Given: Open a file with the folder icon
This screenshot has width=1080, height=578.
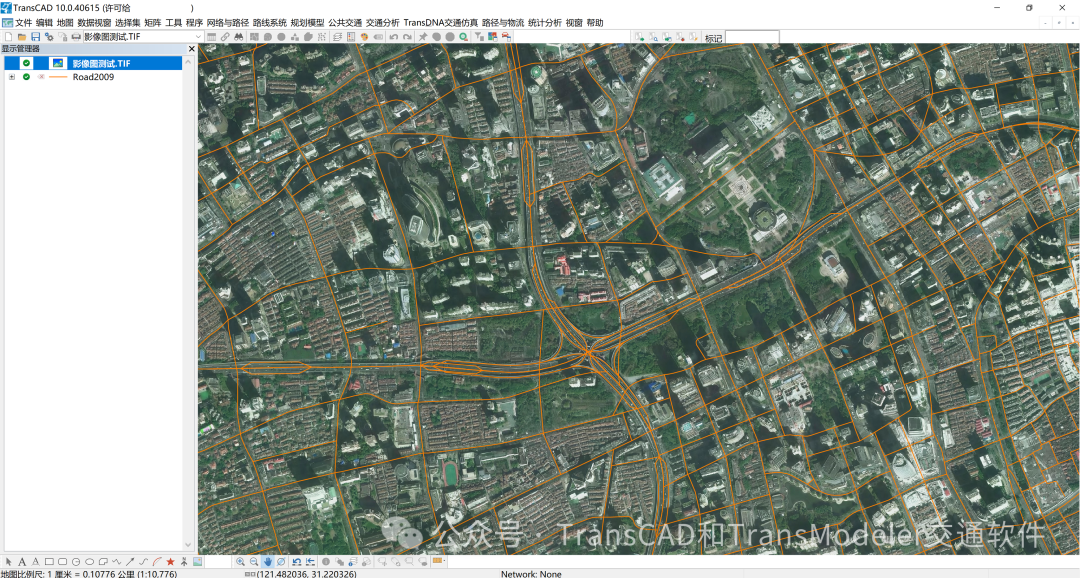Looking at the screenshot, I should (x=22, y=37).
